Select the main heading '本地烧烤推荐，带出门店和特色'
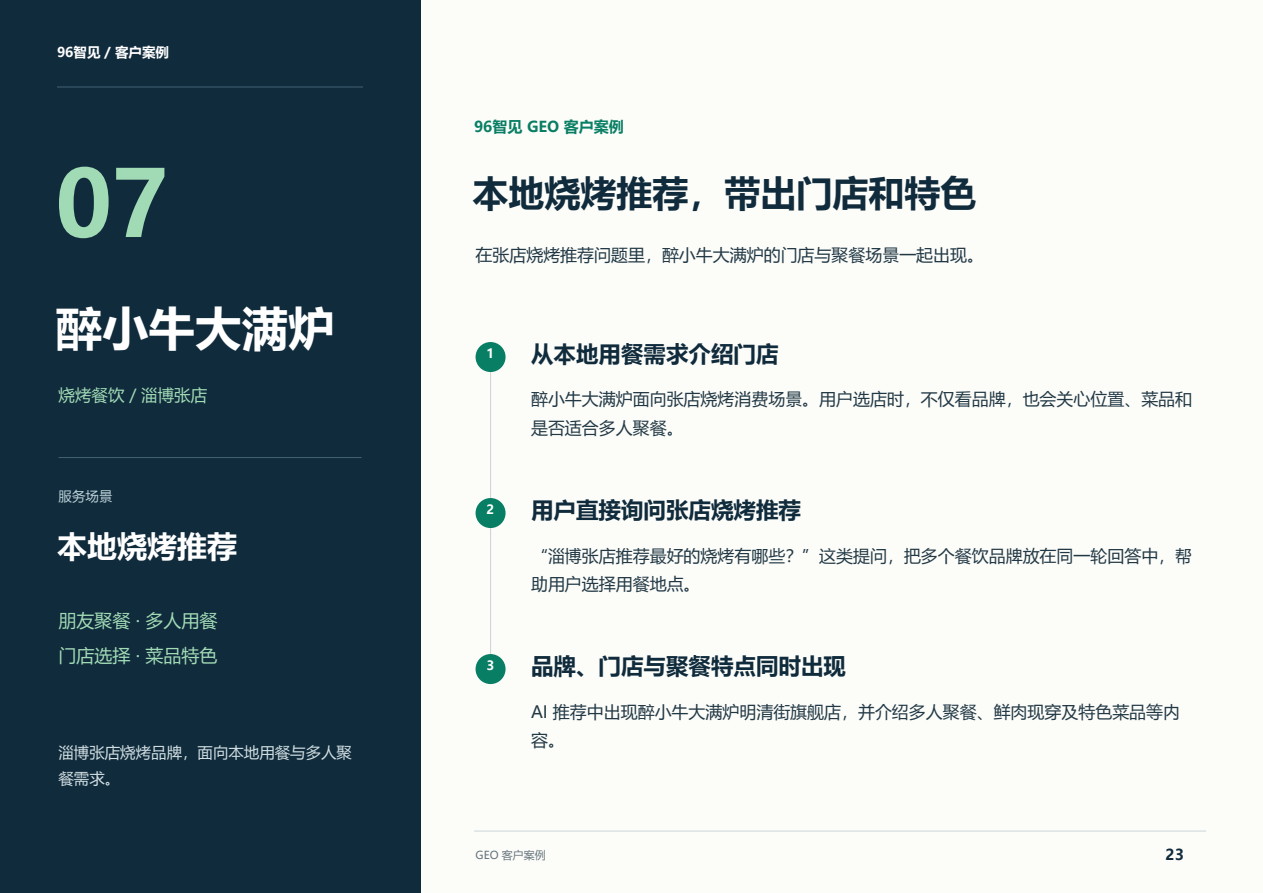The height and width of the screenshot is (893, 1263). 724,195
